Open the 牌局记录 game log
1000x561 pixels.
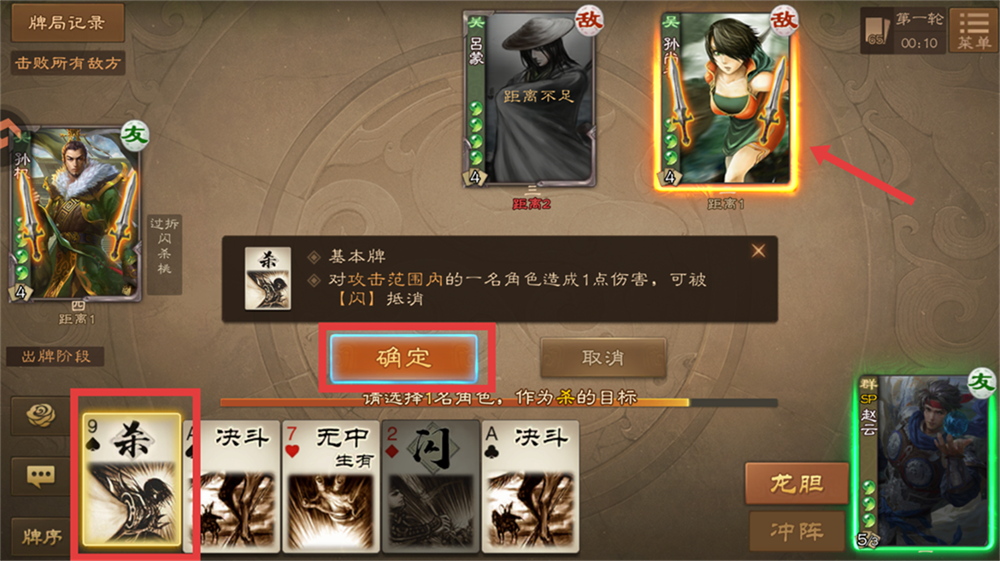tap(68, 23)
